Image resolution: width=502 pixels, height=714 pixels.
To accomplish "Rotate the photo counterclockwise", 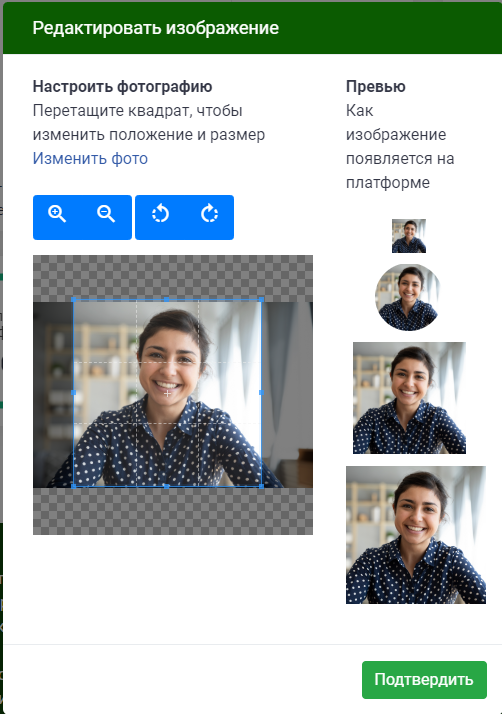I will click(160, 214).
